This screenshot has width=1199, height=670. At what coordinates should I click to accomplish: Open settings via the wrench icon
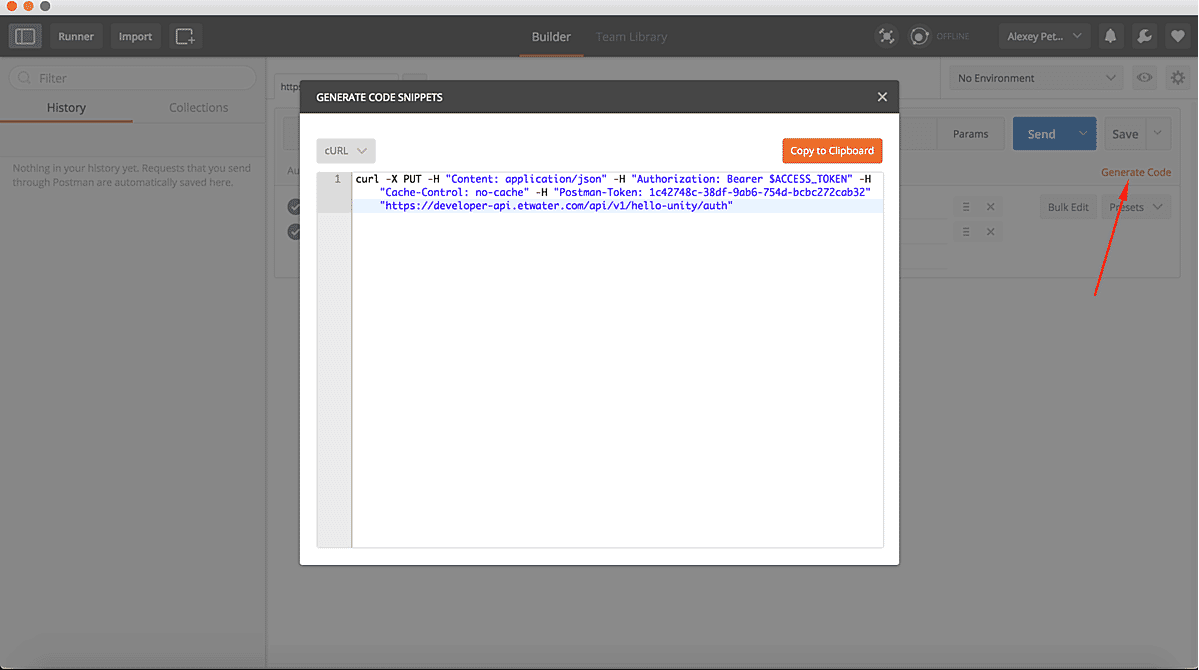coord(1145,36)
